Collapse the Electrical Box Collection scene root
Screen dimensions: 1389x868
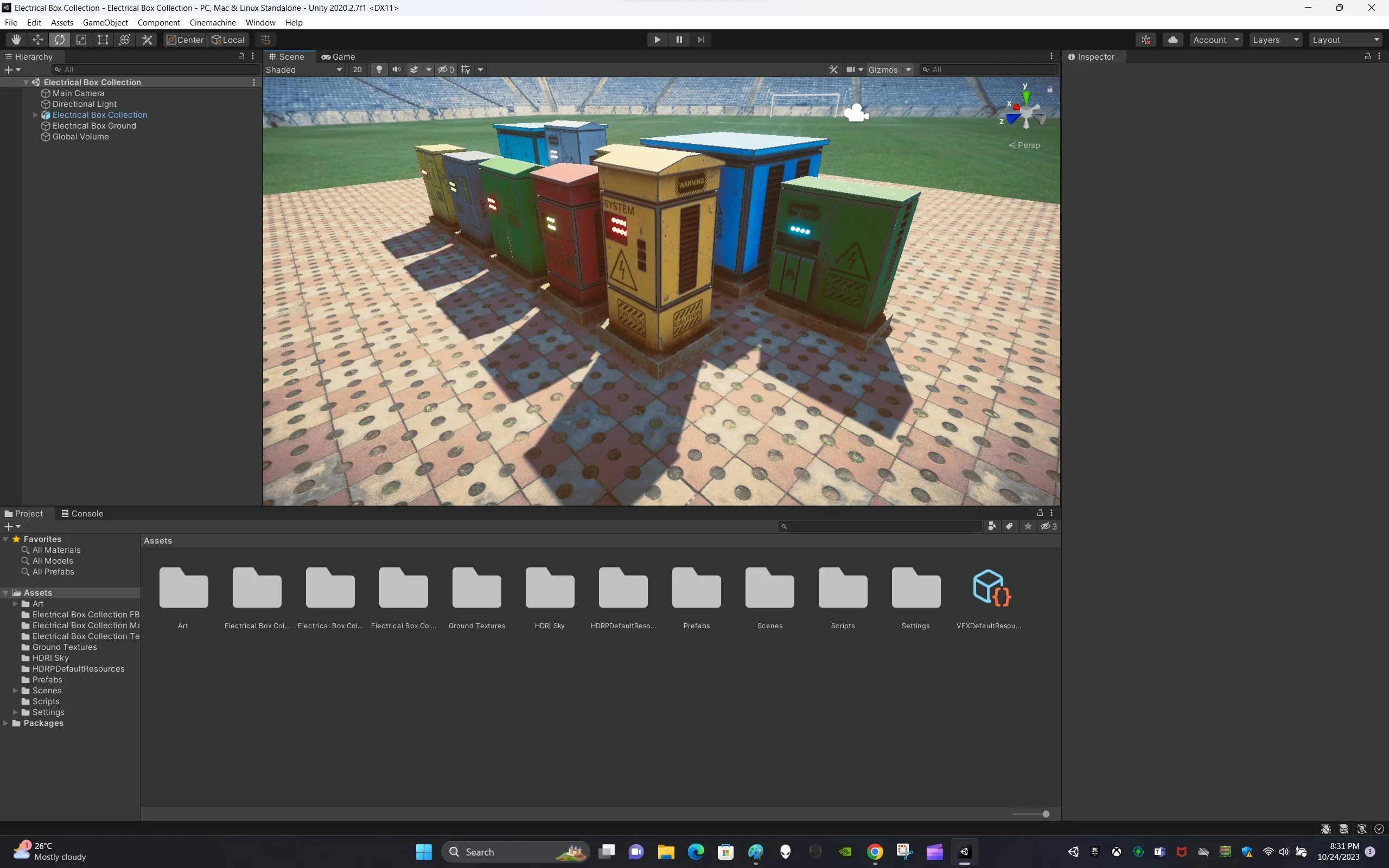(26, 82)
